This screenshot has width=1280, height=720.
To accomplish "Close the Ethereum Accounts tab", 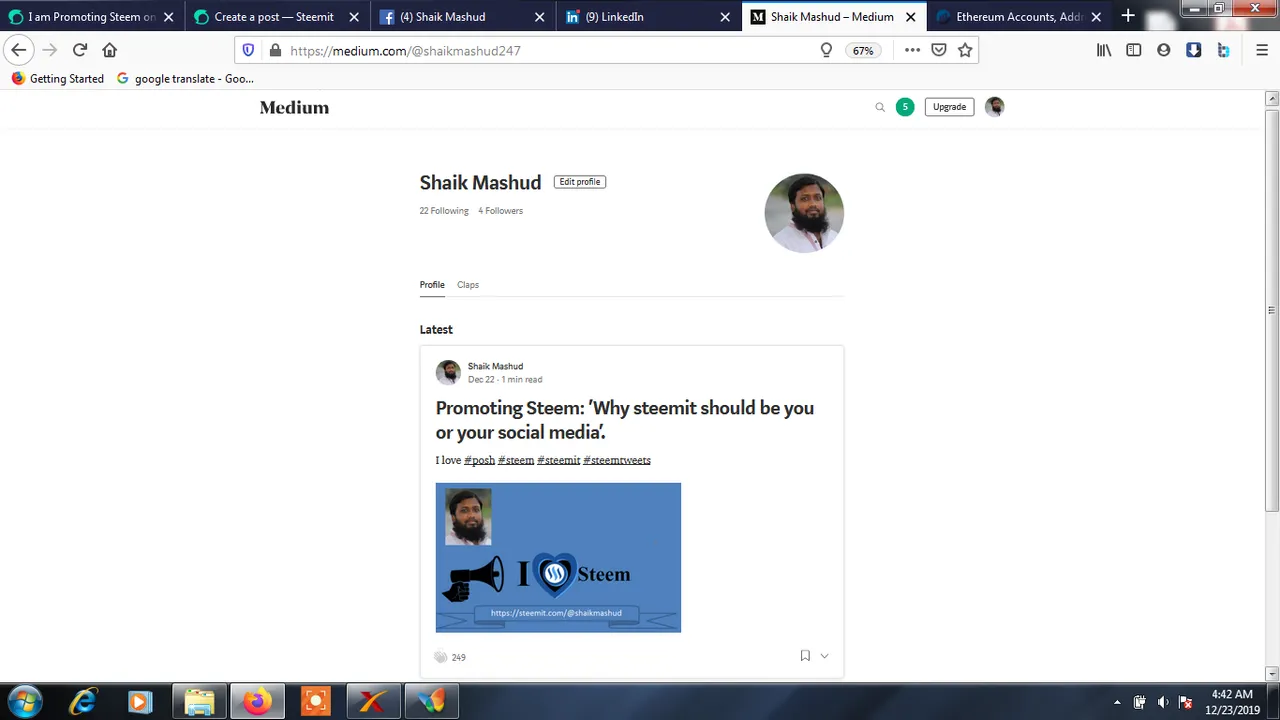I will 1096,17.
